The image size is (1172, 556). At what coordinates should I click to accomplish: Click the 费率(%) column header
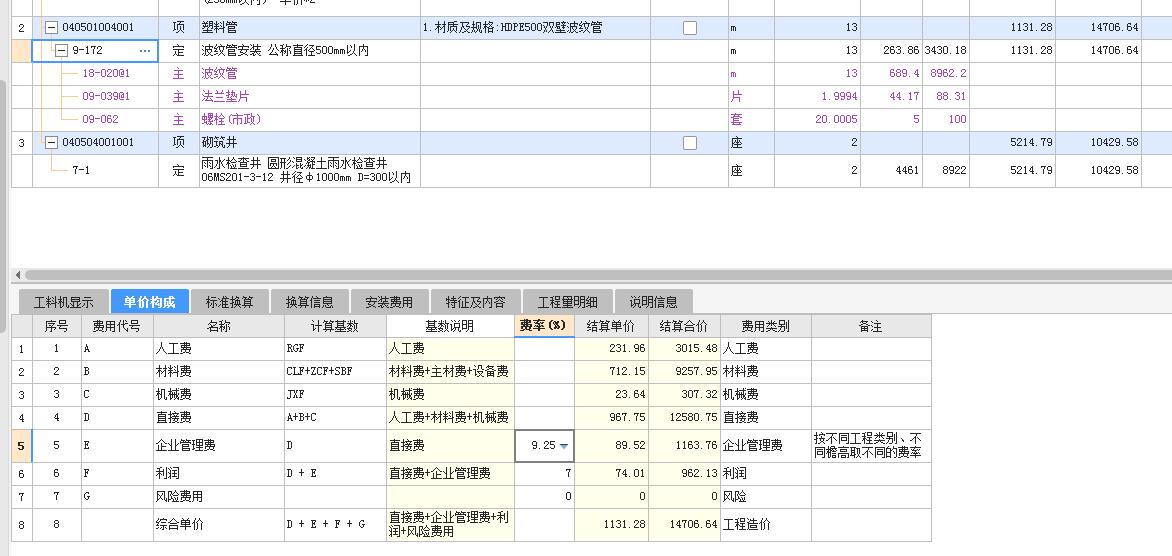click(x=544, y=326)
